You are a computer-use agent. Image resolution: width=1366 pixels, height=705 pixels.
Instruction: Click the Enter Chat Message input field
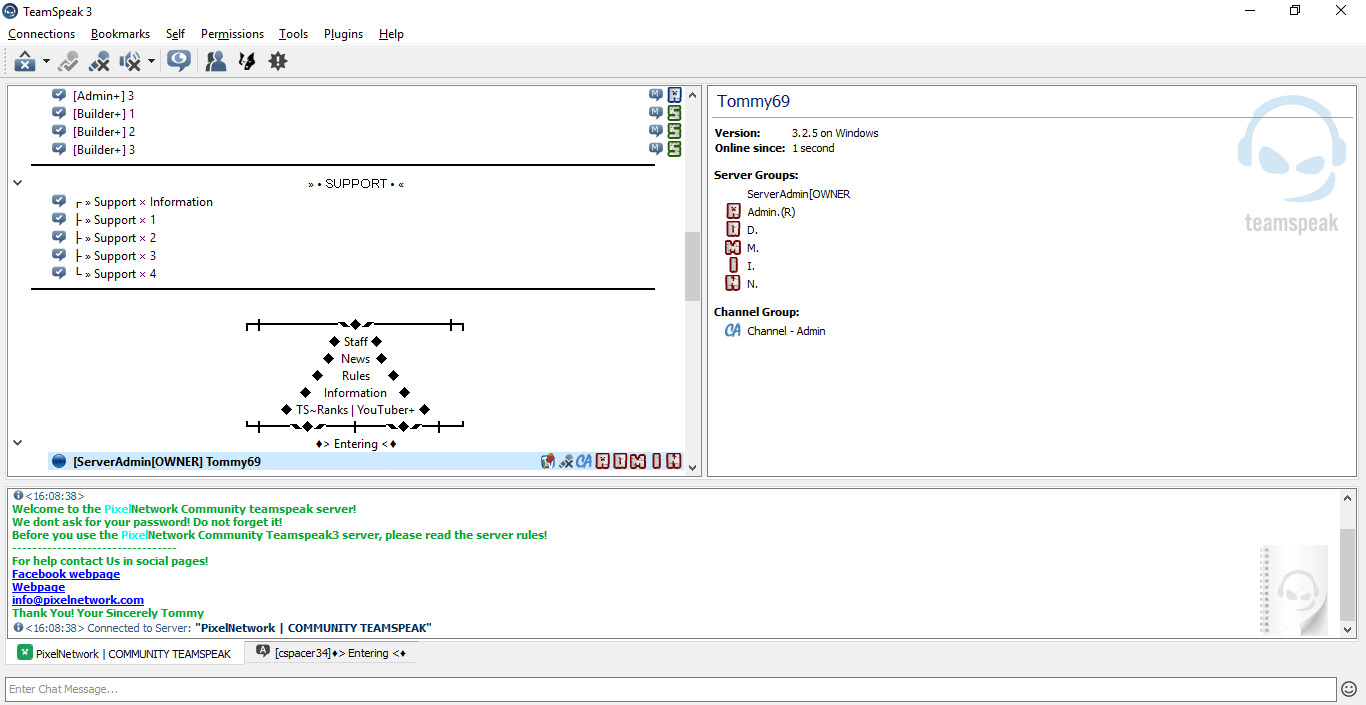click(671, 689)
